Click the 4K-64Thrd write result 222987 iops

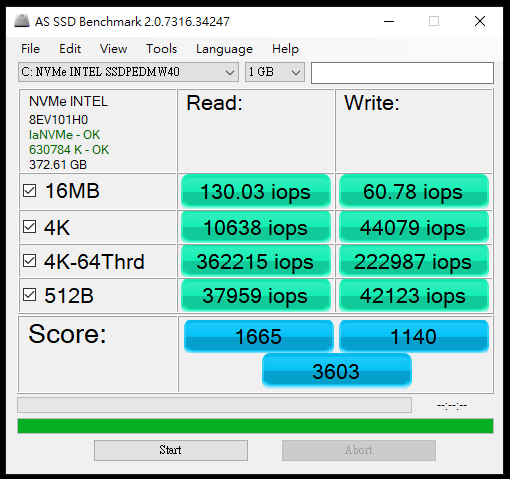click(x=414, y=261)
